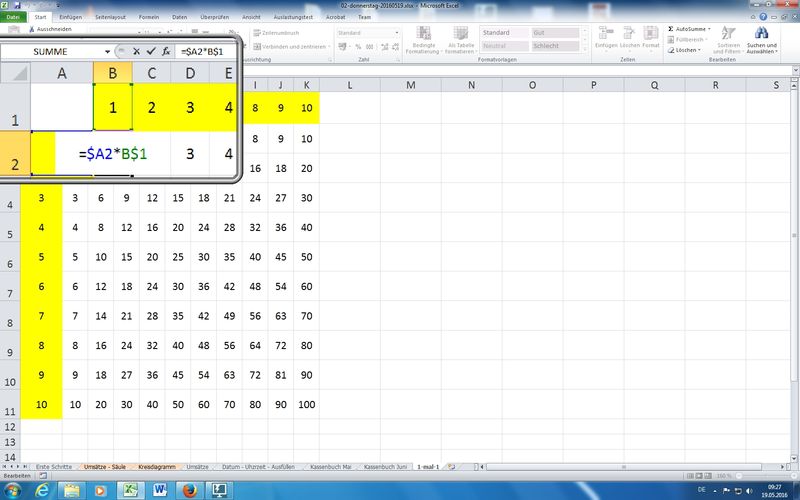Expand the Verbinden und zentrieren dropdown arrow
Image resolution: width=800 pixels, height=500 pixels.
[329, 46]
